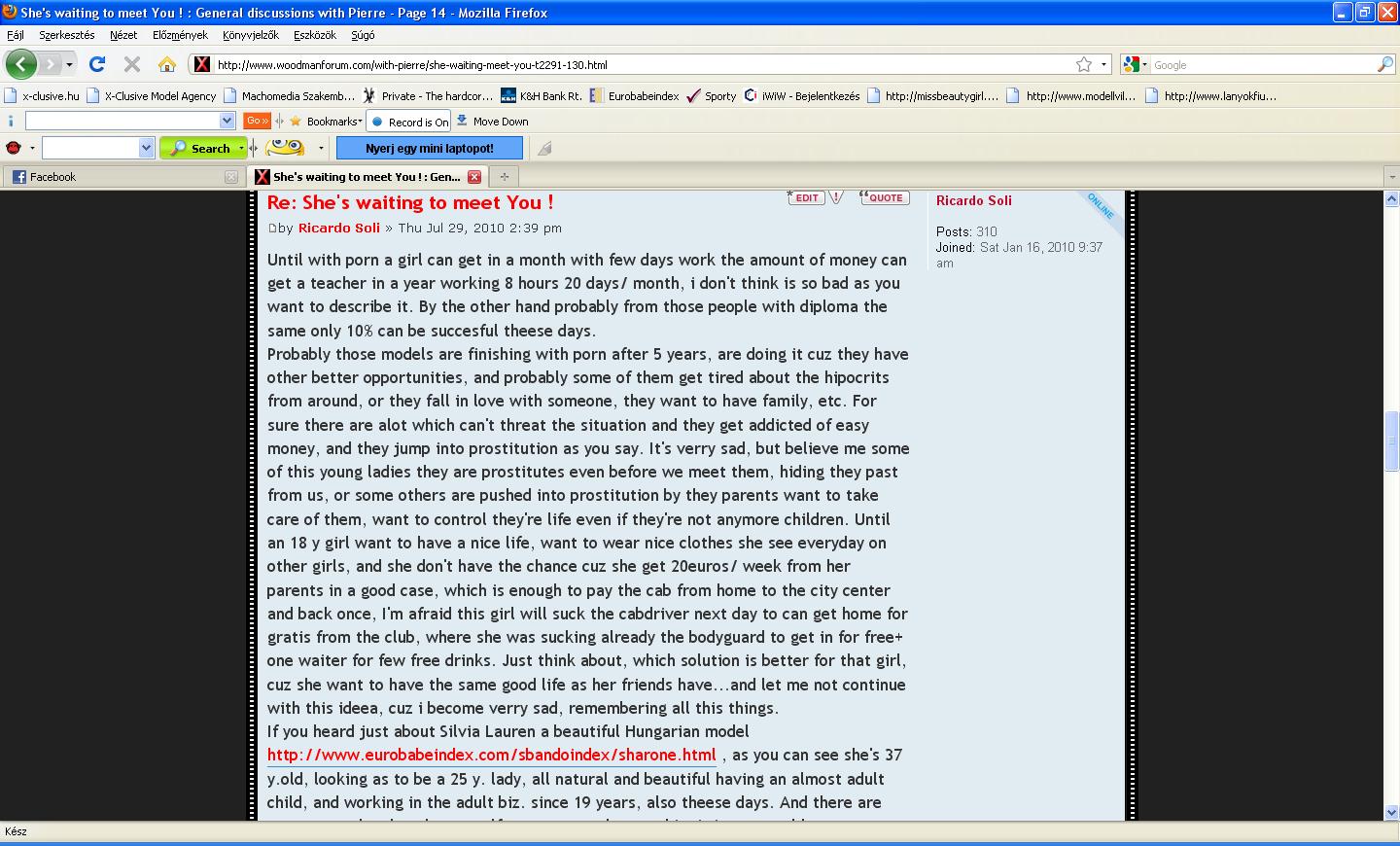
Task: Click the report post exclamation icon
Action: (836, 197)
